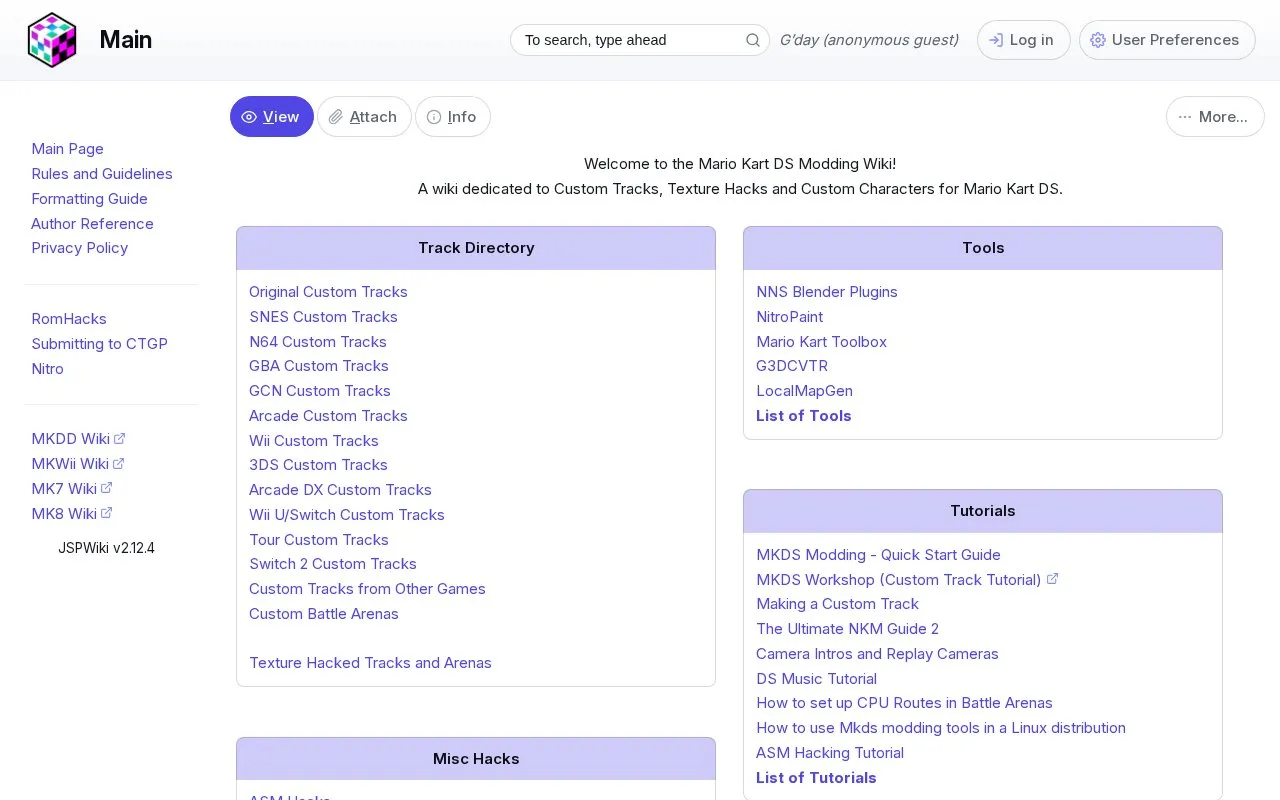This screenshot has height=800, width=1280.
Task: Open the Info tab
Action: pos(452,117)
